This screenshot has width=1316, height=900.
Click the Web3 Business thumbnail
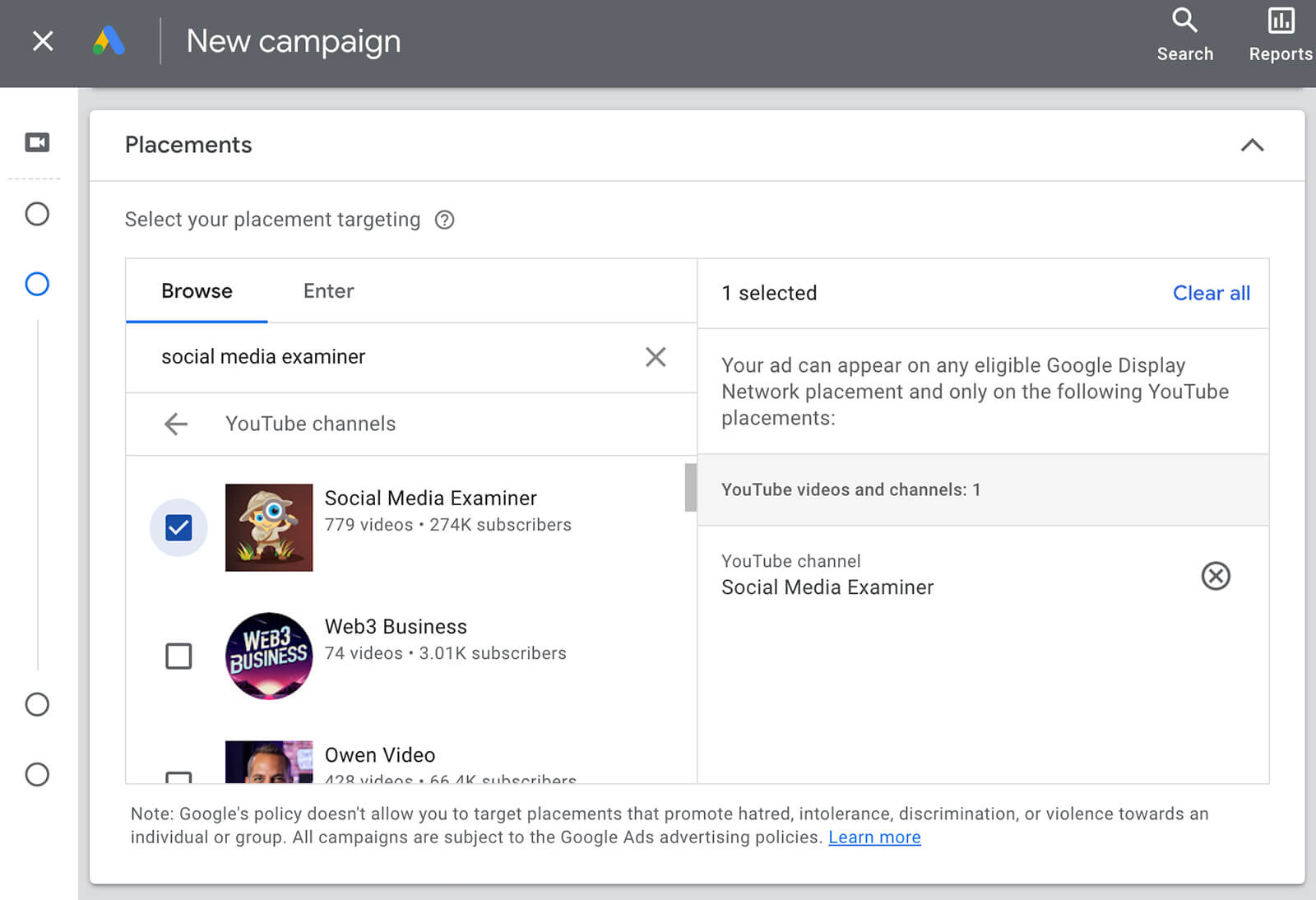click(269, 656)
